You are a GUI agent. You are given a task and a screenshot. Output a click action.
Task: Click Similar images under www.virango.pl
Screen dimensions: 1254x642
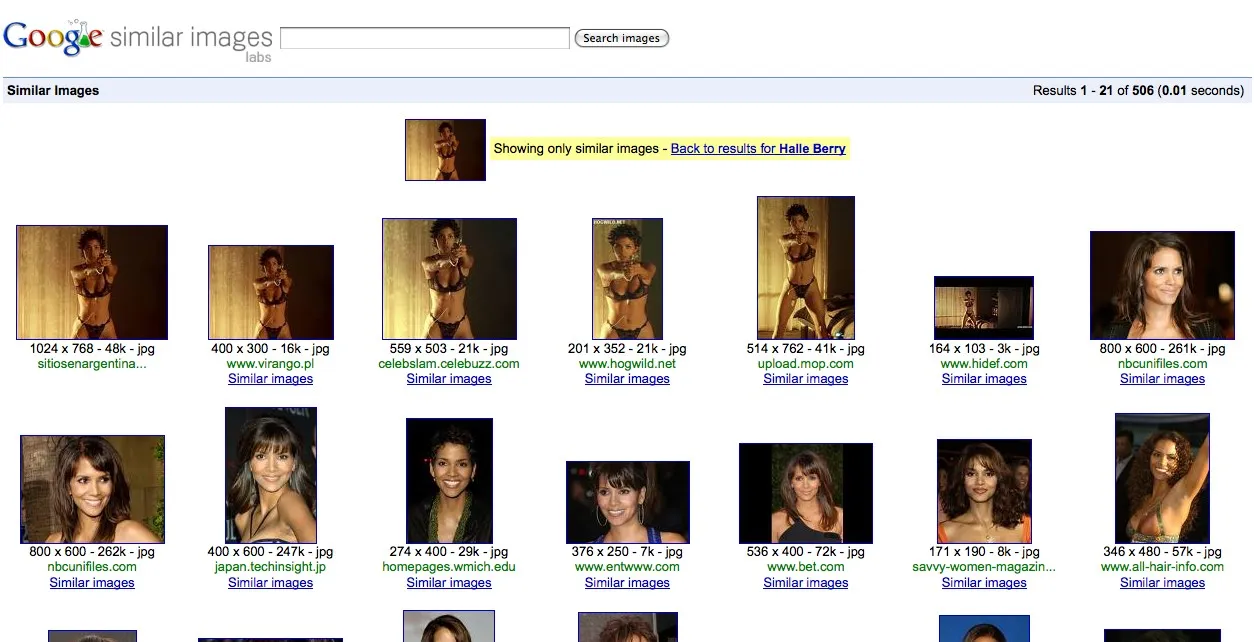click(x=270, y=379)
